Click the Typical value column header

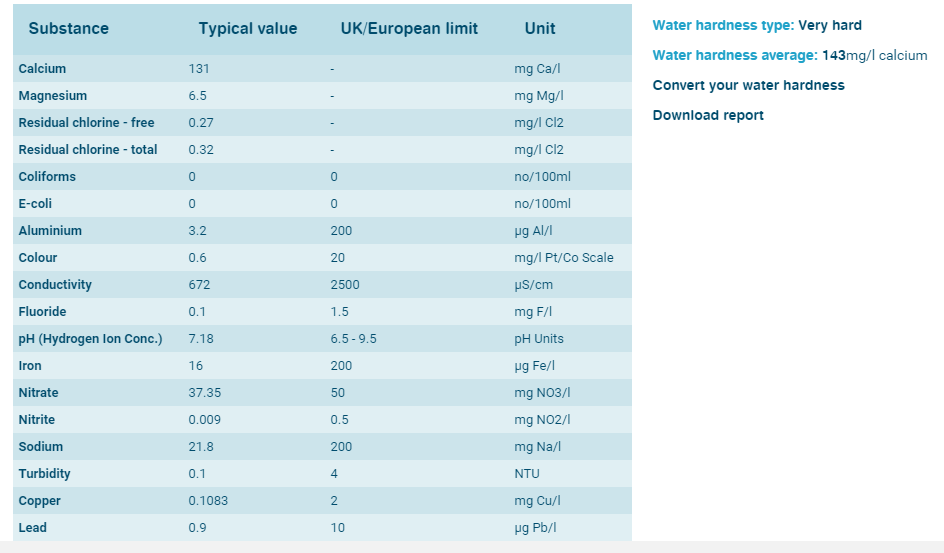[247, 28]
